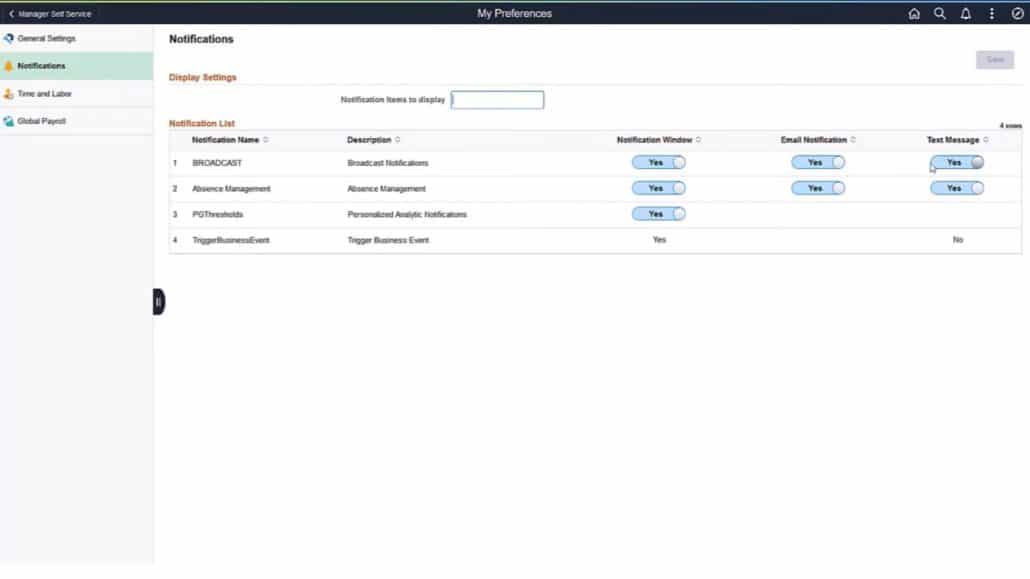The height and width of the screenshot is (579, 1030).
Task: Open the NavBar compass icon
Action: coord(1015,13)
